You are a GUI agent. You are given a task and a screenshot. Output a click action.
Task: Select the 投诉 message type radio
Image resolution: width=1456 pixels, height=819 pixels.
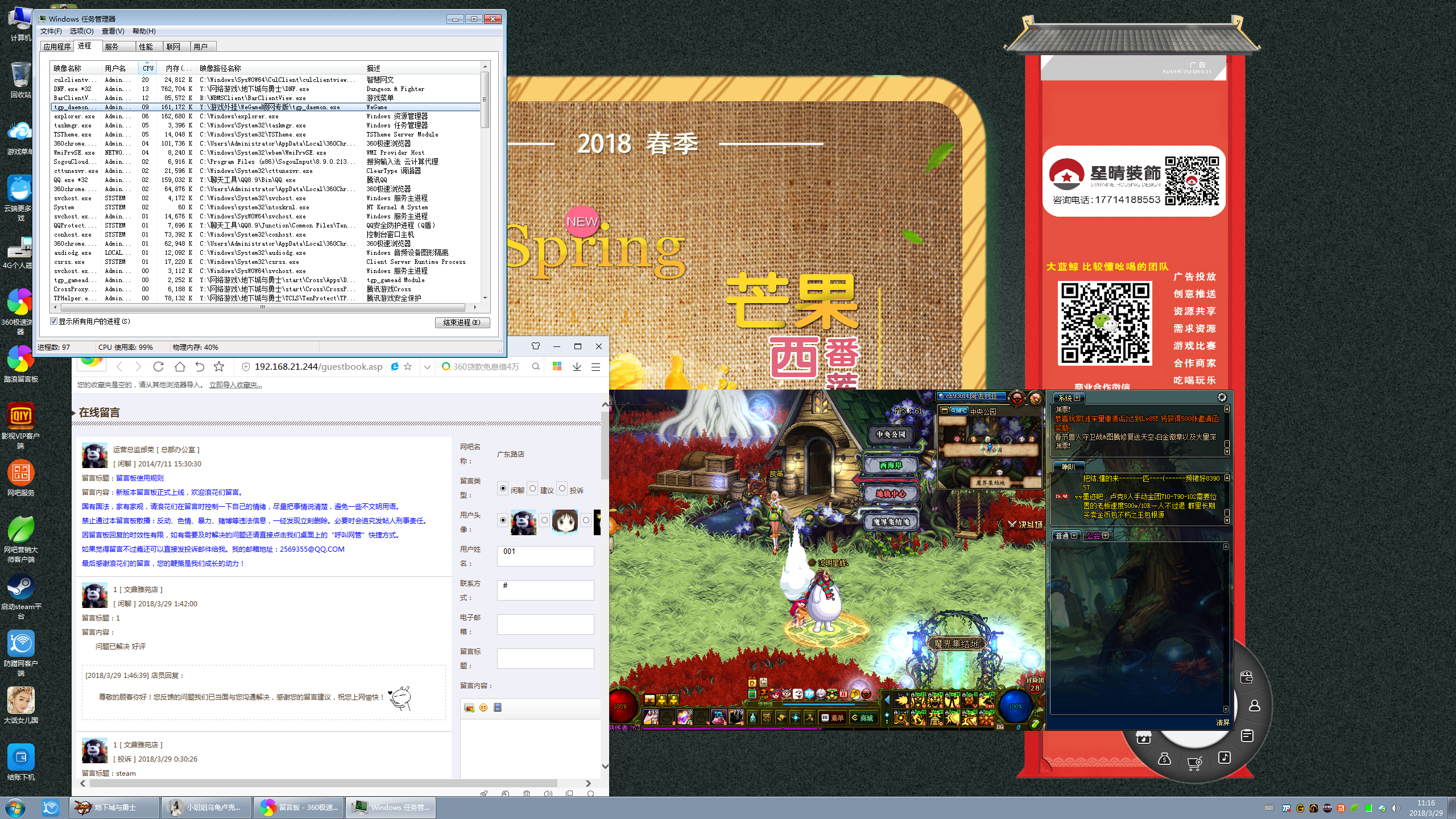tap(562, 489)
